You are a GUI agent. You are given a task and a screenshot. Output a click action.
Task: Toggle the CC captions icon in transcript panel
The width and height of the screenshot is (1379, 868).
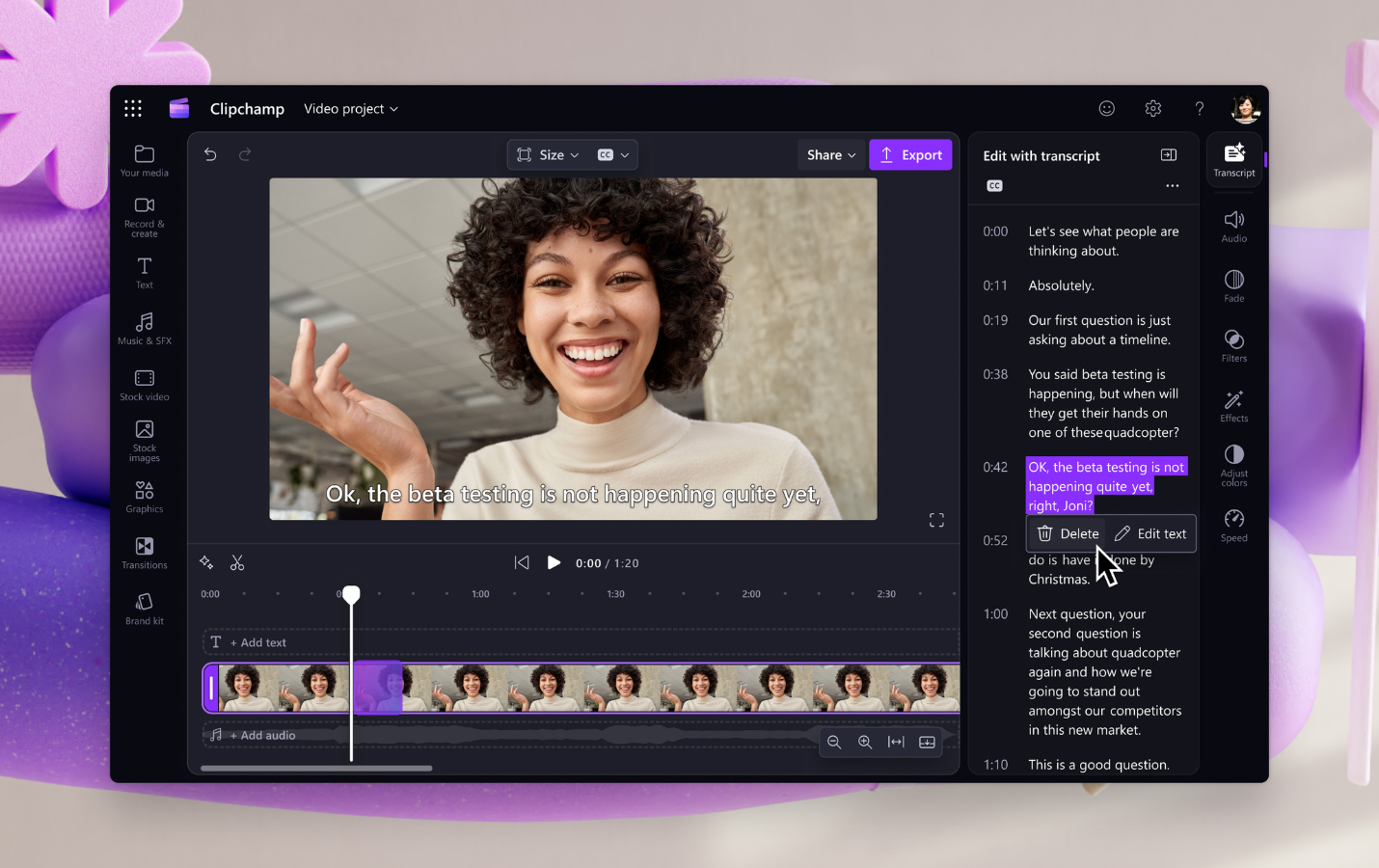click(995, 186)
